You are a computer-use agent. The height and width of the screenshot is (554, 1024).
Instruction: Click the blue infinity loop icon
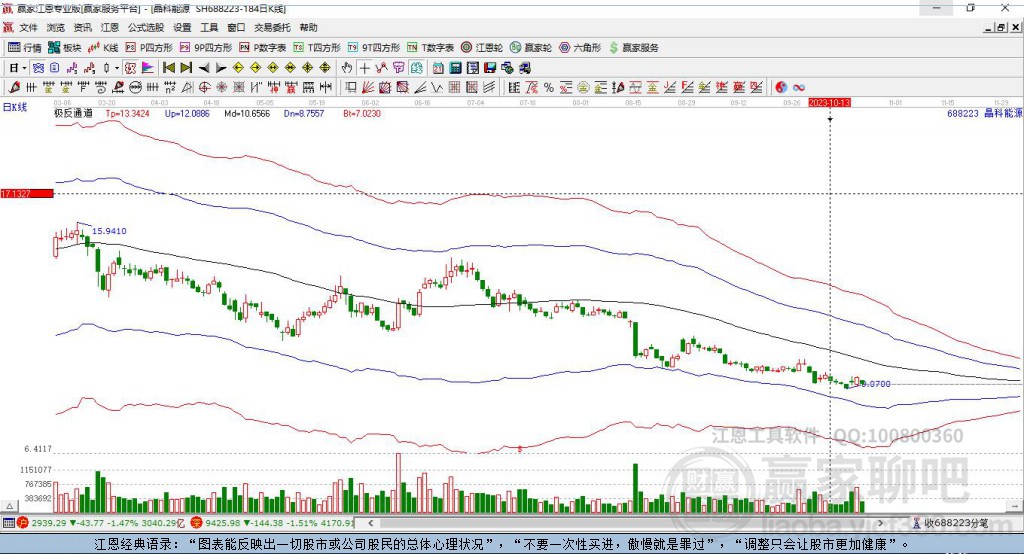pos(799,87)
